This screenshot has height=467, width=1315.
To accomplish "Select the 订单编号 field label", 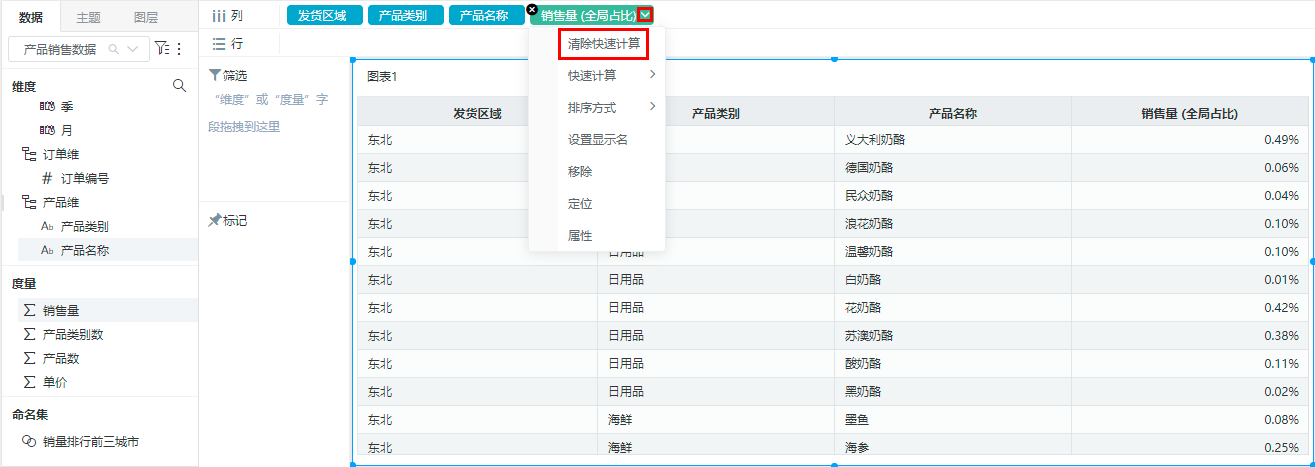I will click(x=85, y=178).
